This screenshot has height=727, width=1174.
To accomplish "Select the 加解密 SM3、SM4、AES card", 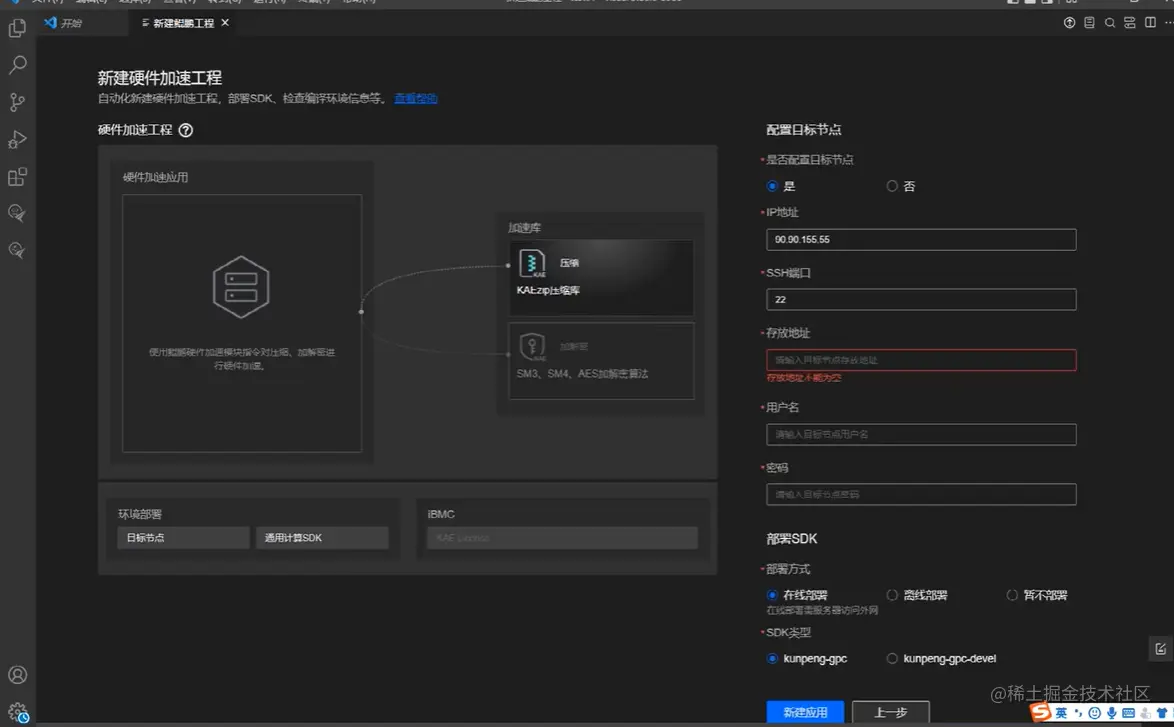I will click(600, 361).
